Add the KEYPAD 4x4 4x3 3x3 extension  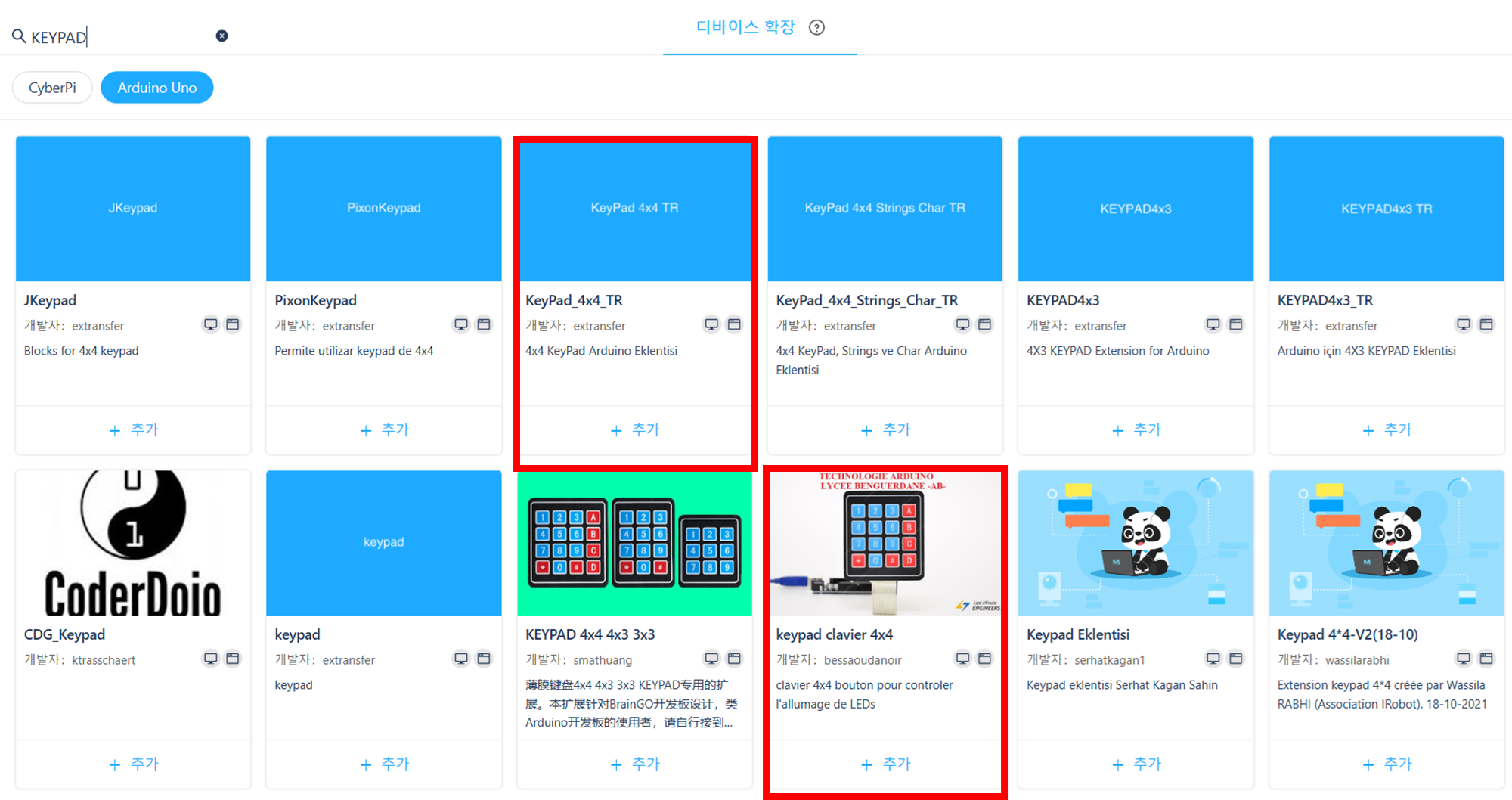pos(635,764)
